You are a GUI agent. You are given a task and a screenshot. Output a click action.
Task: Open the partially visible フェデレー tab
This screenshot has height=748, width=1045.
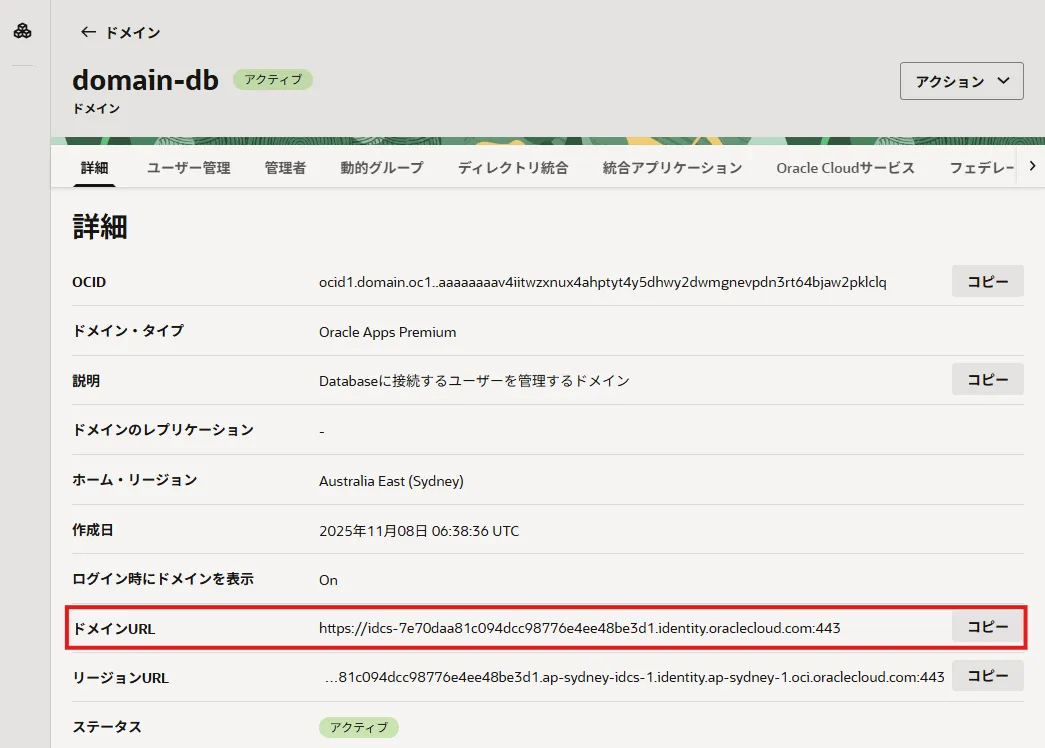[984, 167]
